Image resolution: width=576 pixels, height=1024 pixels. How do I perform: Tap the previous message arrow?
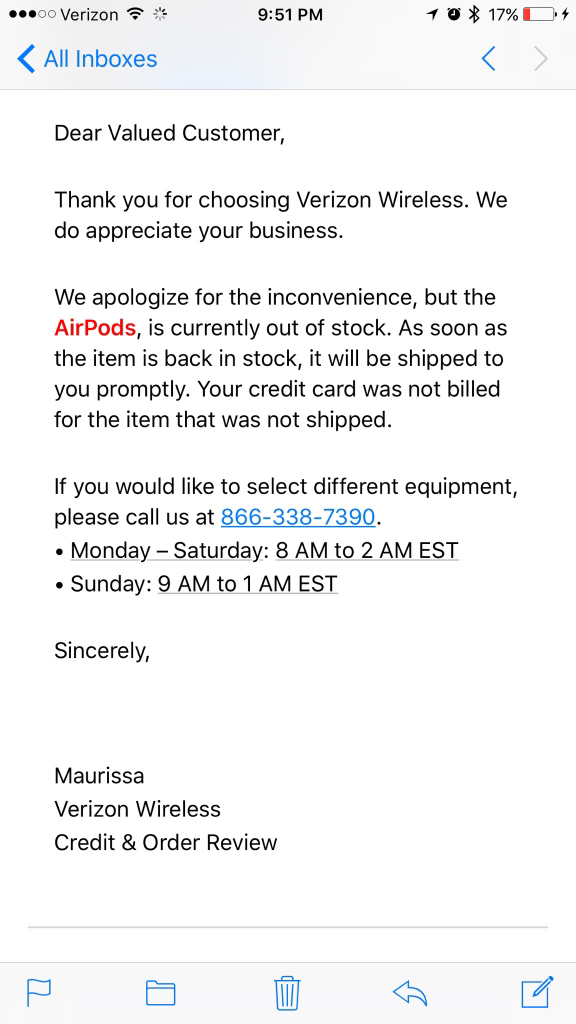[488, 59]
